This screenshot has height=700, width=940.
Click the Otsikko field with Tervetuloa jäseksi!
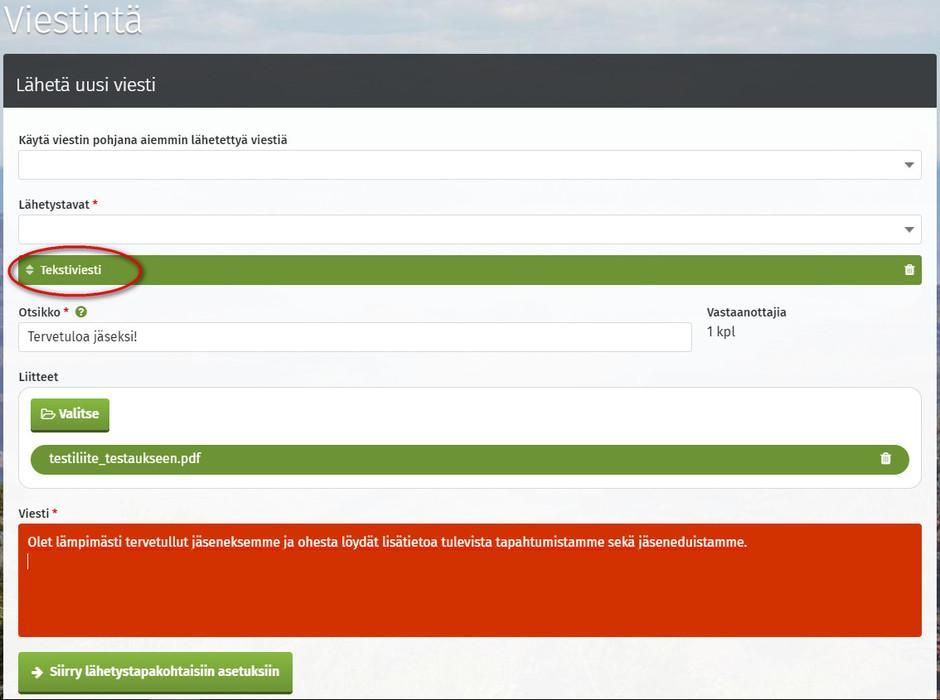pyautogui.click(x=355, y=337)
